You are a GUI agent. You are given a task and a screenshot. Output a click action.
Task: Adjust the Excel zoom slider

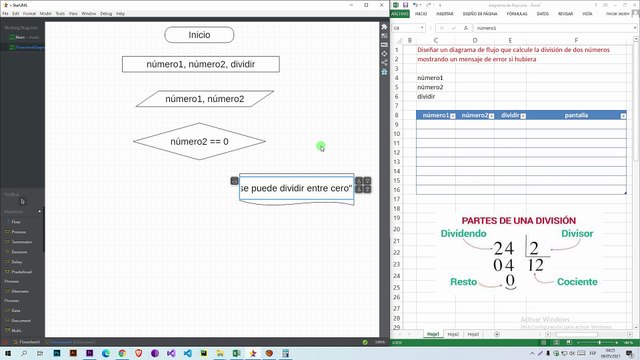(x=599, y=342)
